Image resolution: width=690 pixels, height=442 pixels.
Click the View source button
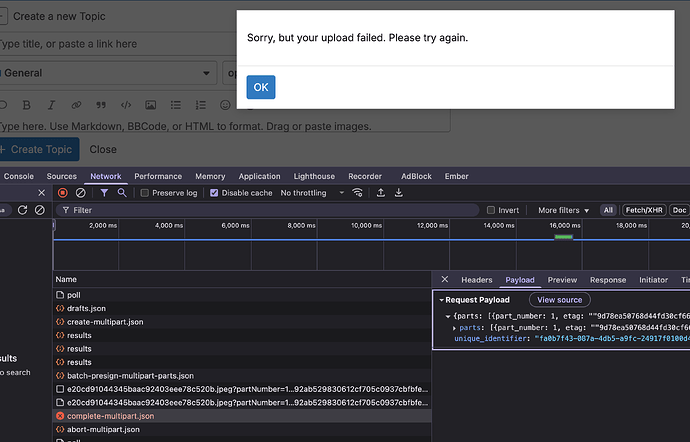tap(559, 300)
